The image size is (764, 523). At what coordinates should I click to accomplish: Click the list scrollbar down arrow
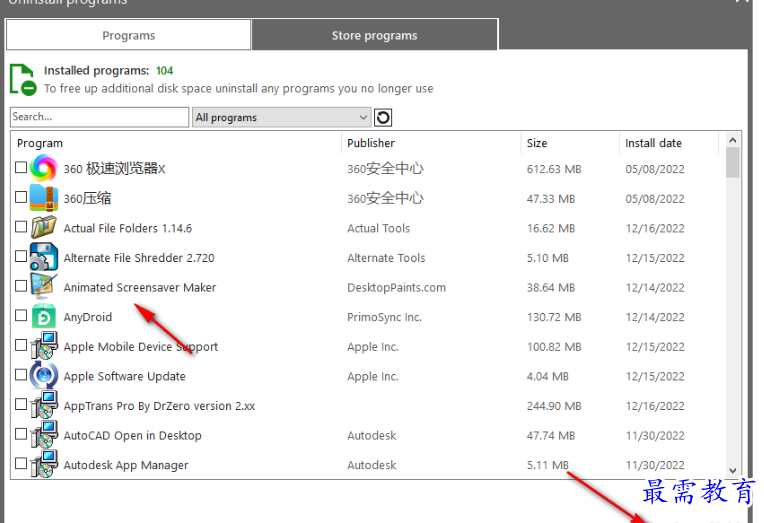coord(732,470)
